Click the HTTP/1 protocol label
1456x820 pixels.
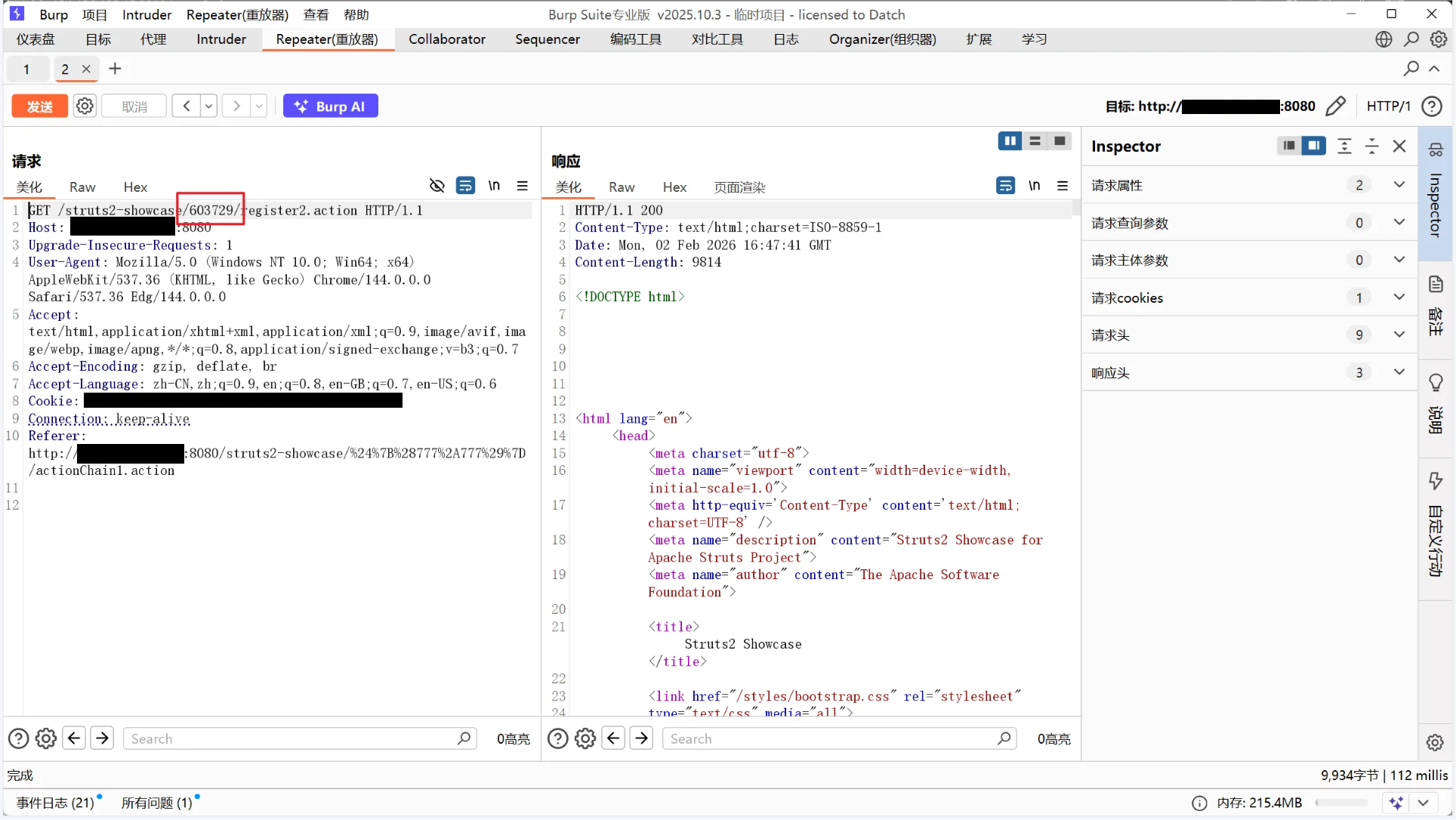pos(1388,106)
